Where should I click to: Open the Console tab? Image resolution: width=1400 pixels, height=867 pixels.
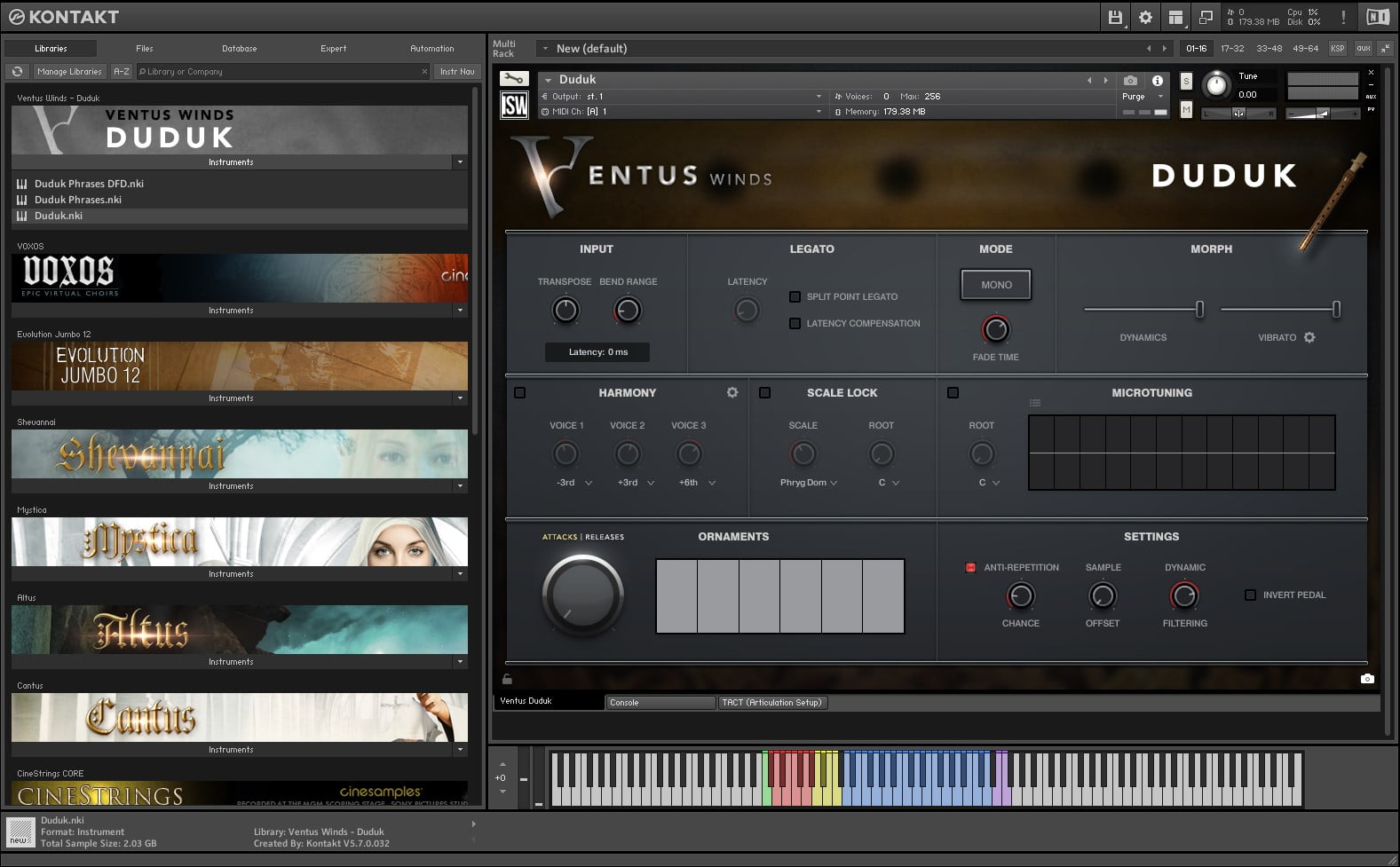(x=660, y=702)
